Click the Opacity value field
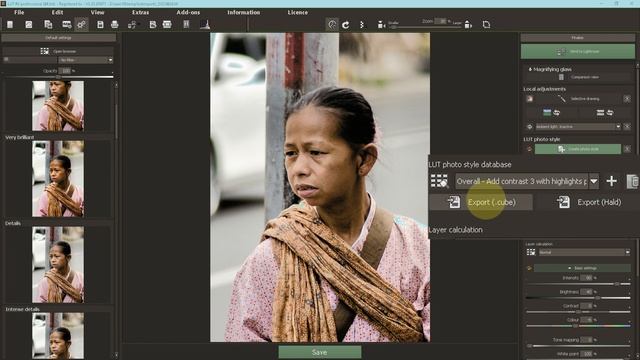 click(x=65, y=71)
